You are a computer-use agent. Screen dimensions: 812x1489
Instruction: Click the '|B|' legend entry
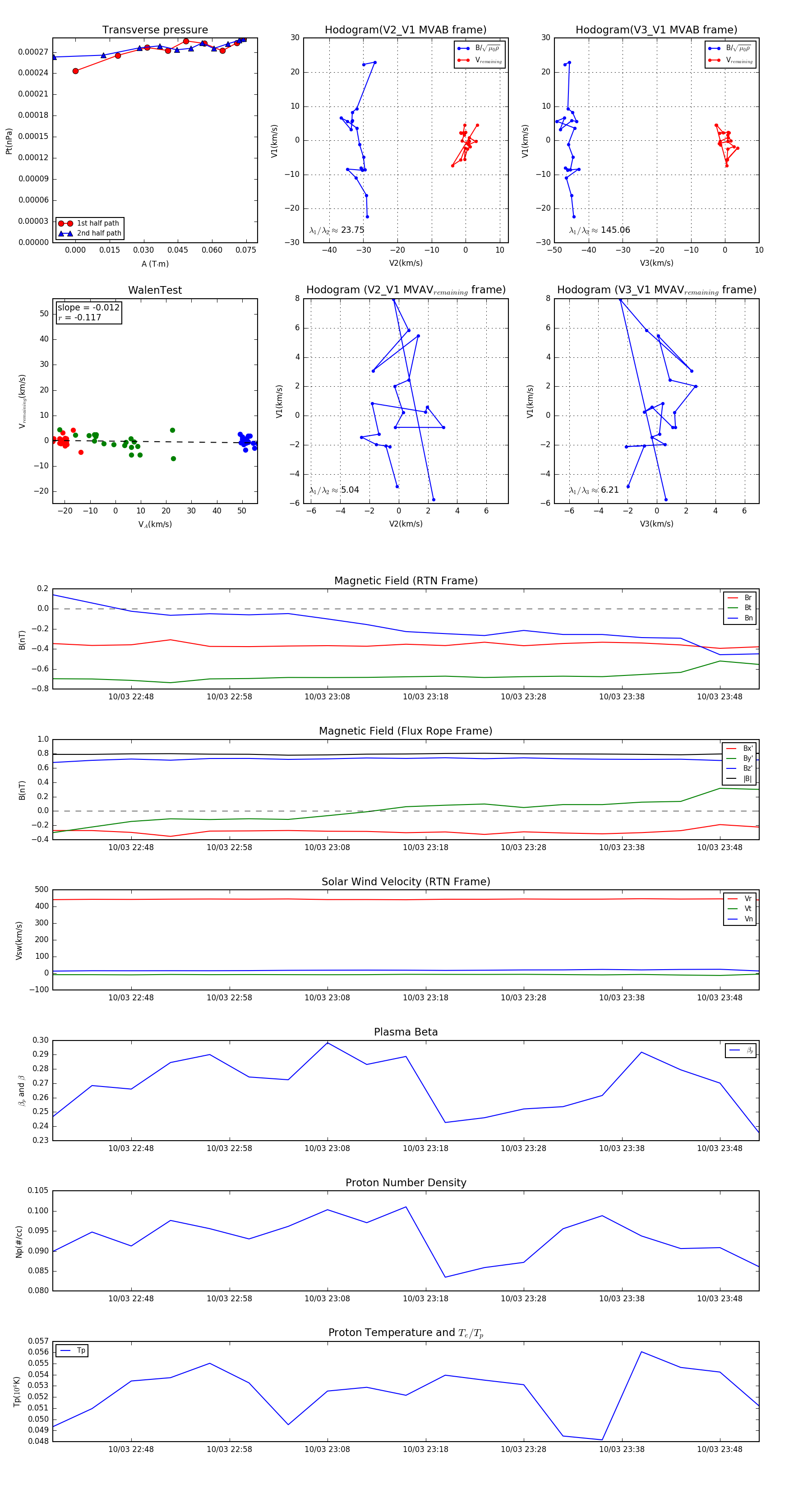coord(740,779)
